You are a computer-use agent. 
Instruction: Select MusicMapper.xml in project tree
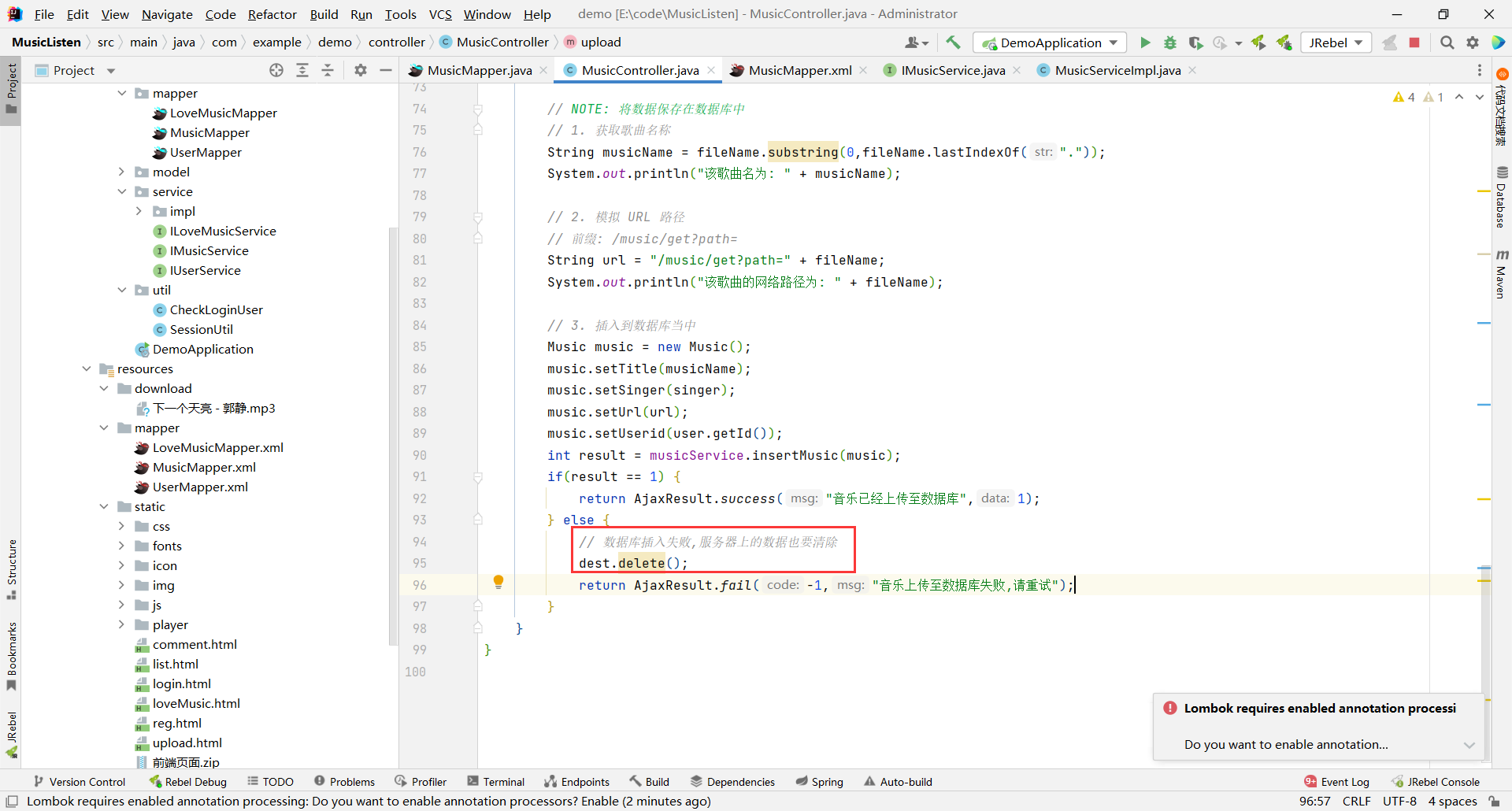[204, 467]
